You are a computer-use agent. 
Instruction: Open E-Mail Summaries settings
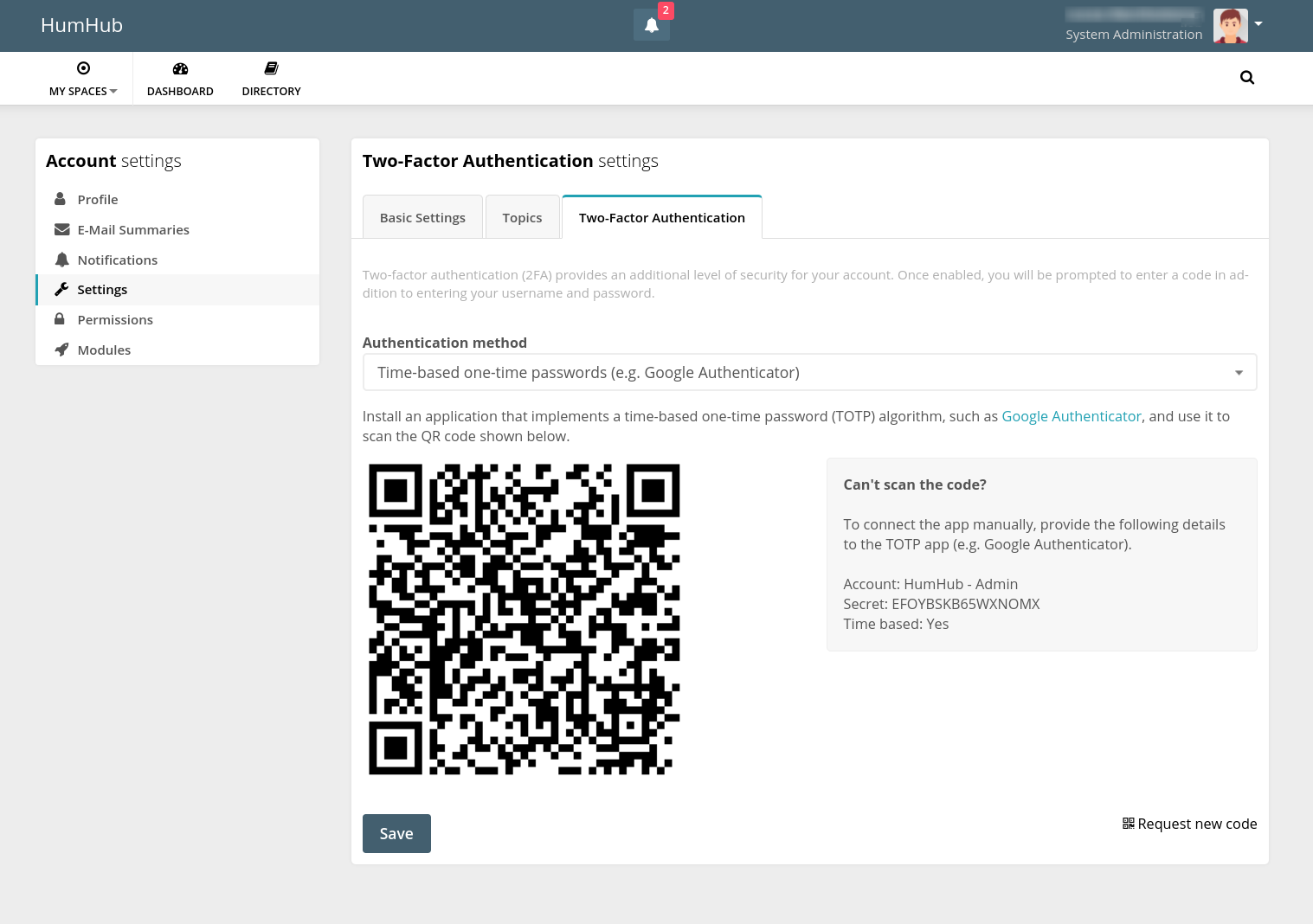[x=177, y=229]
